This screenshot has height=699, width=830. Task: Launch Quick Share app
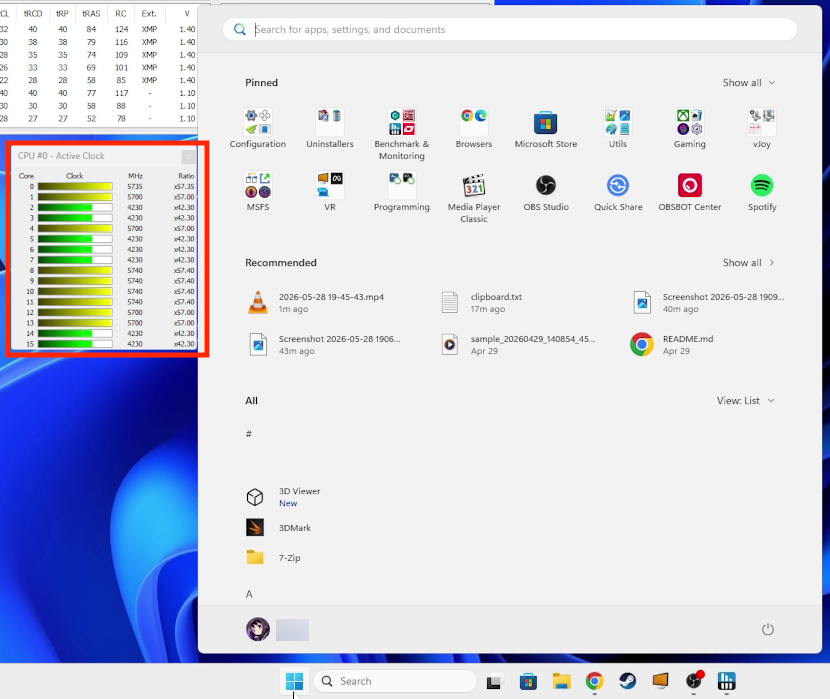(618, 192)
